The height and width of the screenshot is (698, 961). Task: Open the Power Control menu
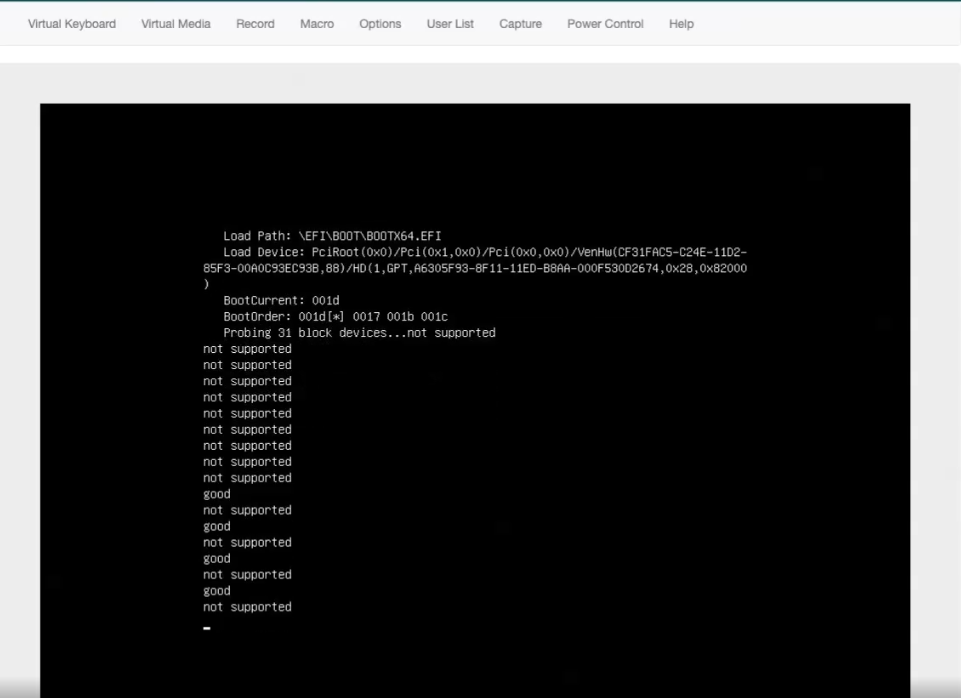pos(605,24)
